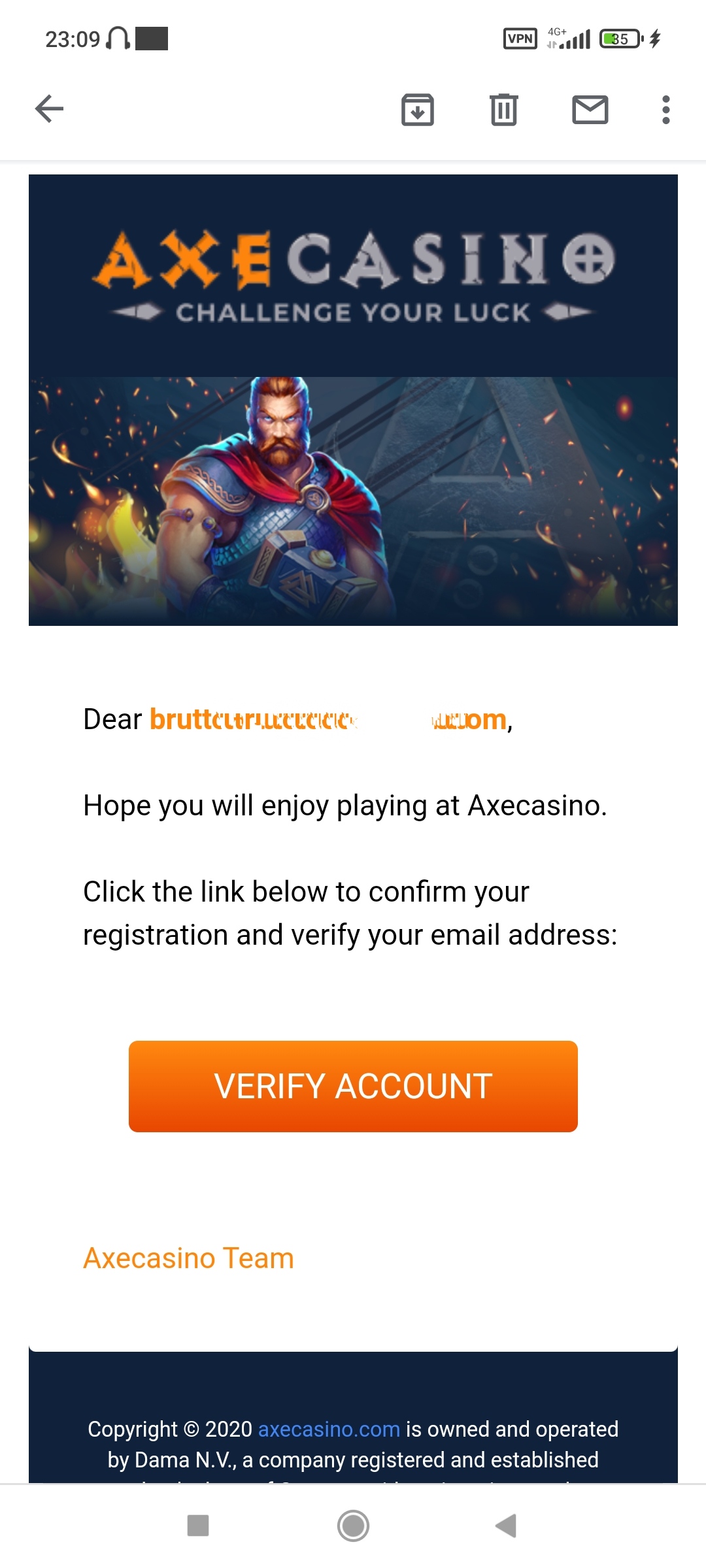Tap the 4G+ signal strength icon

(570, 39)
